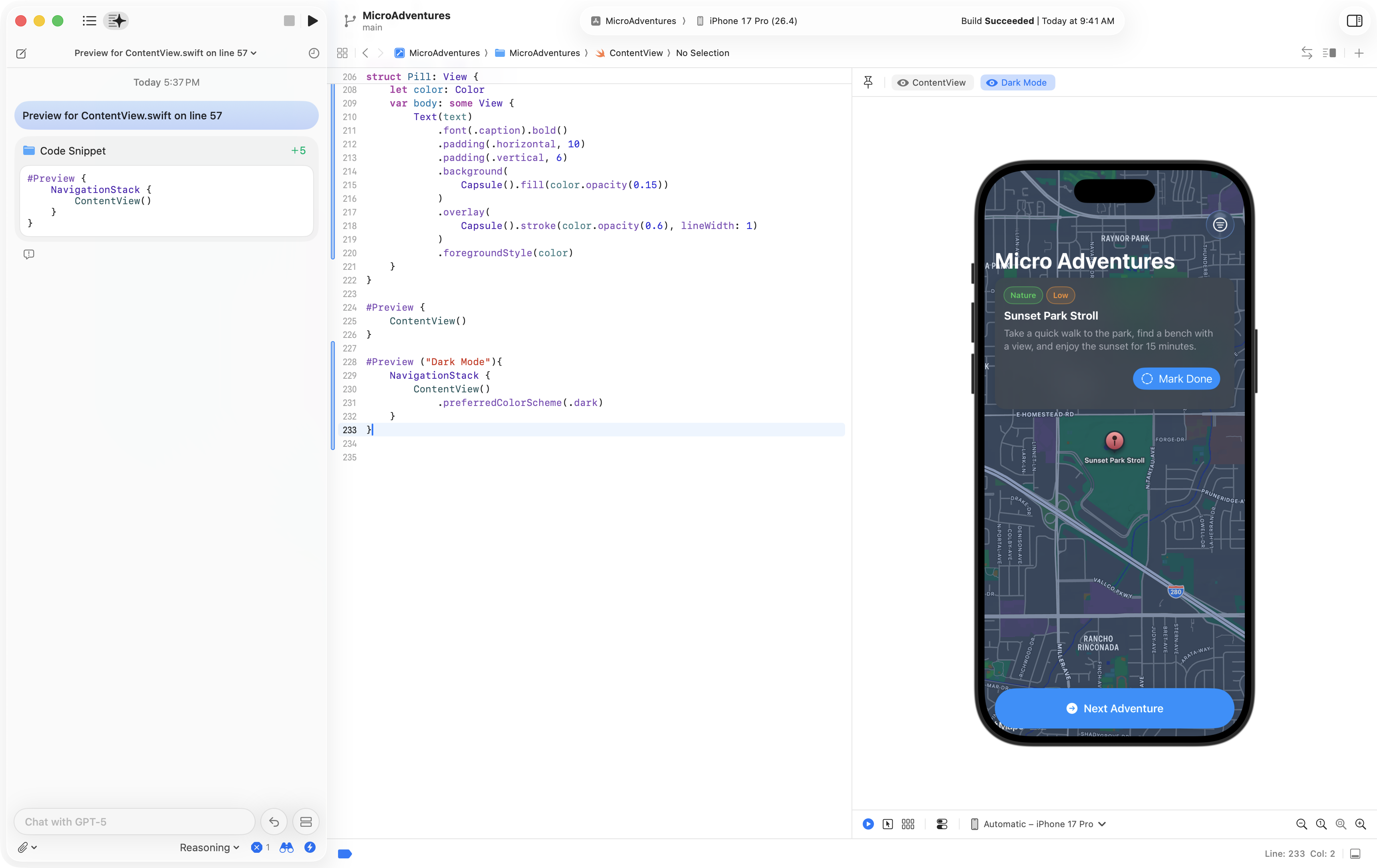Click the +5 change count

pyautogui.click(x=298, y=151)
